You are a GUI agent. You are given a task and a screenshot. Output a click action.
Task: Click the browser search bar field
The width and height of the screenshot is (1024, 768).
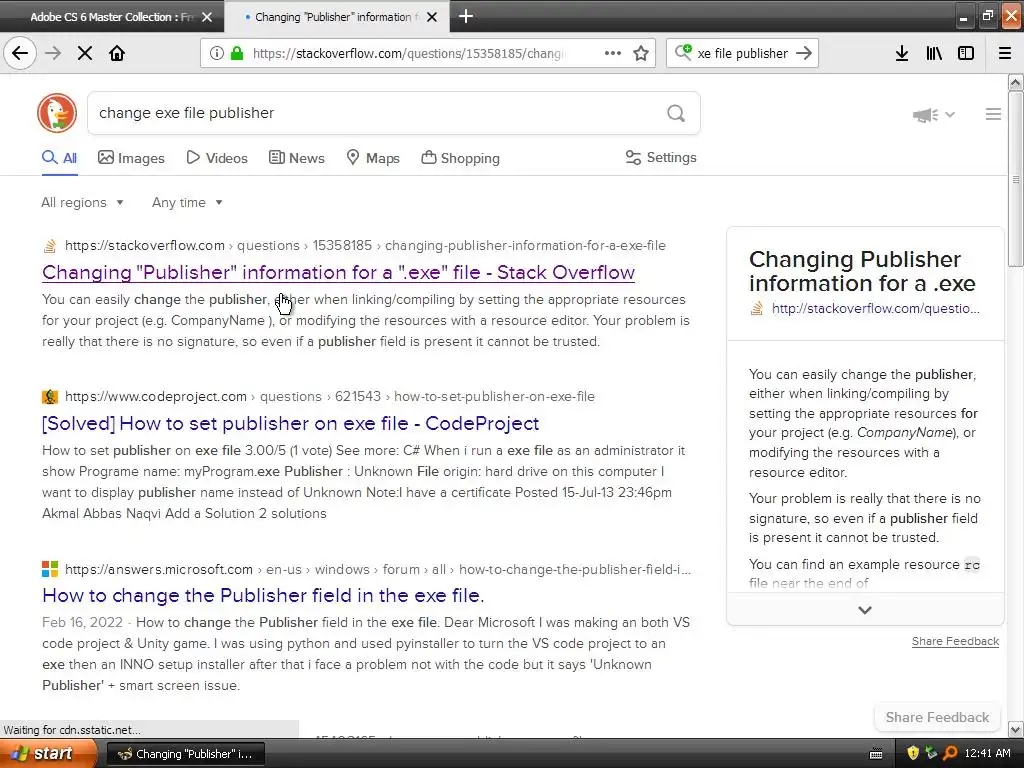click(743, 53)
